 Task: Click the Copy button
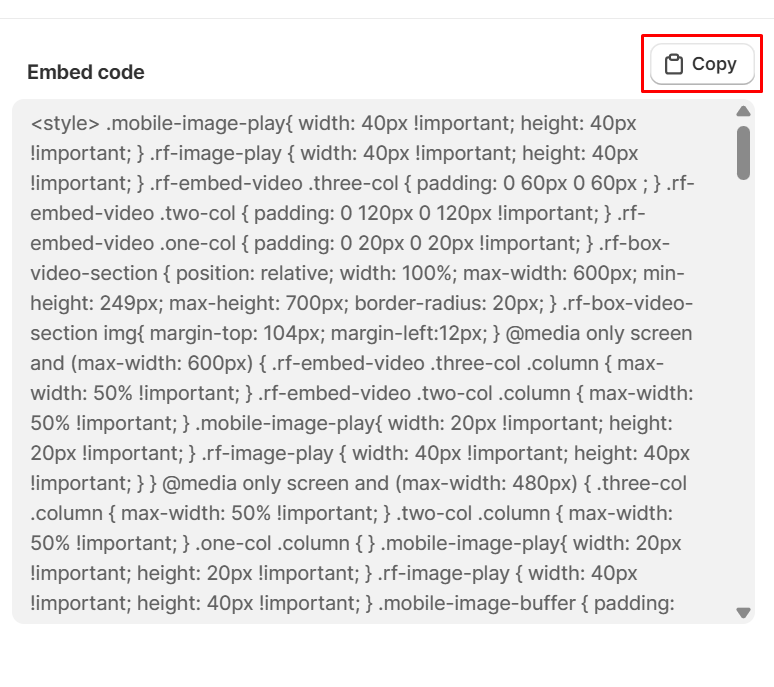tap(702, 64)
